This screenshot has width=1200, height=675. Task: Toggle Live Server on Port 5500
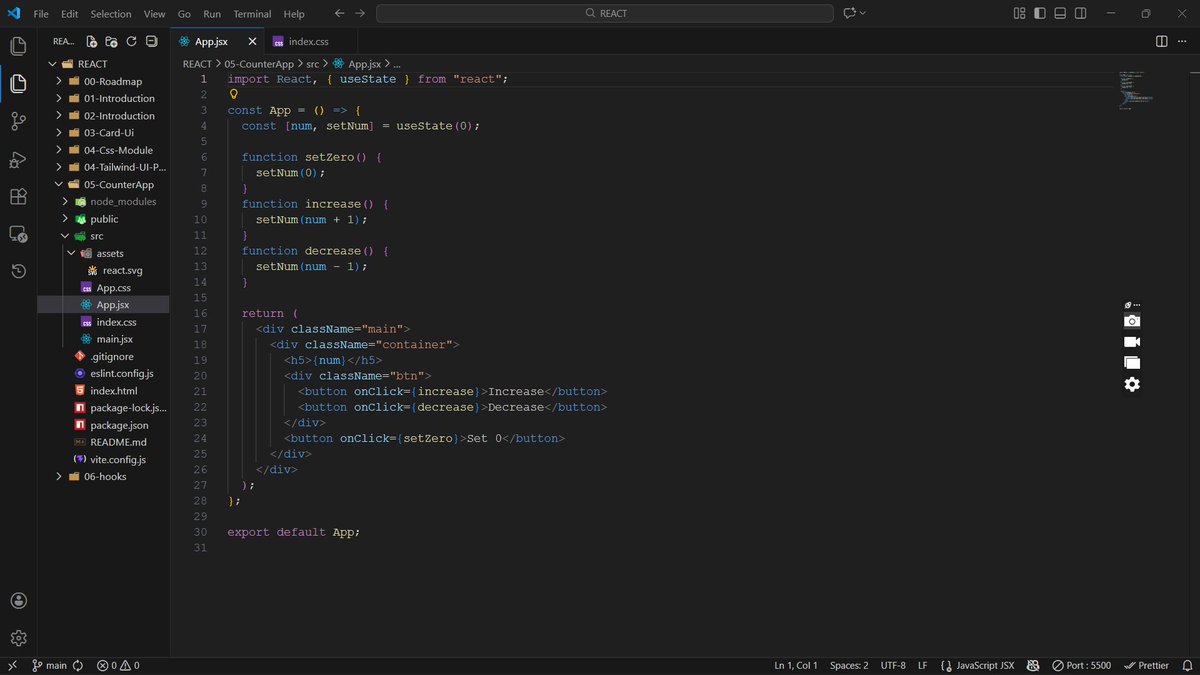(x=1082, y=665)
